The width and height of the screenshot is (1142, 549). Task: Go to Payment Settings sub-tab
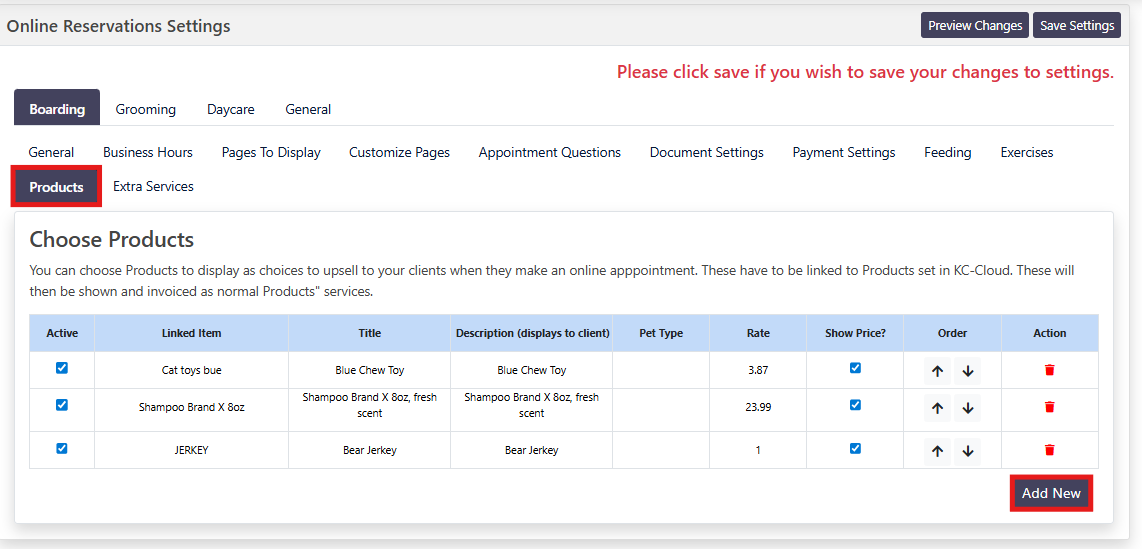[x=843, y=153]
